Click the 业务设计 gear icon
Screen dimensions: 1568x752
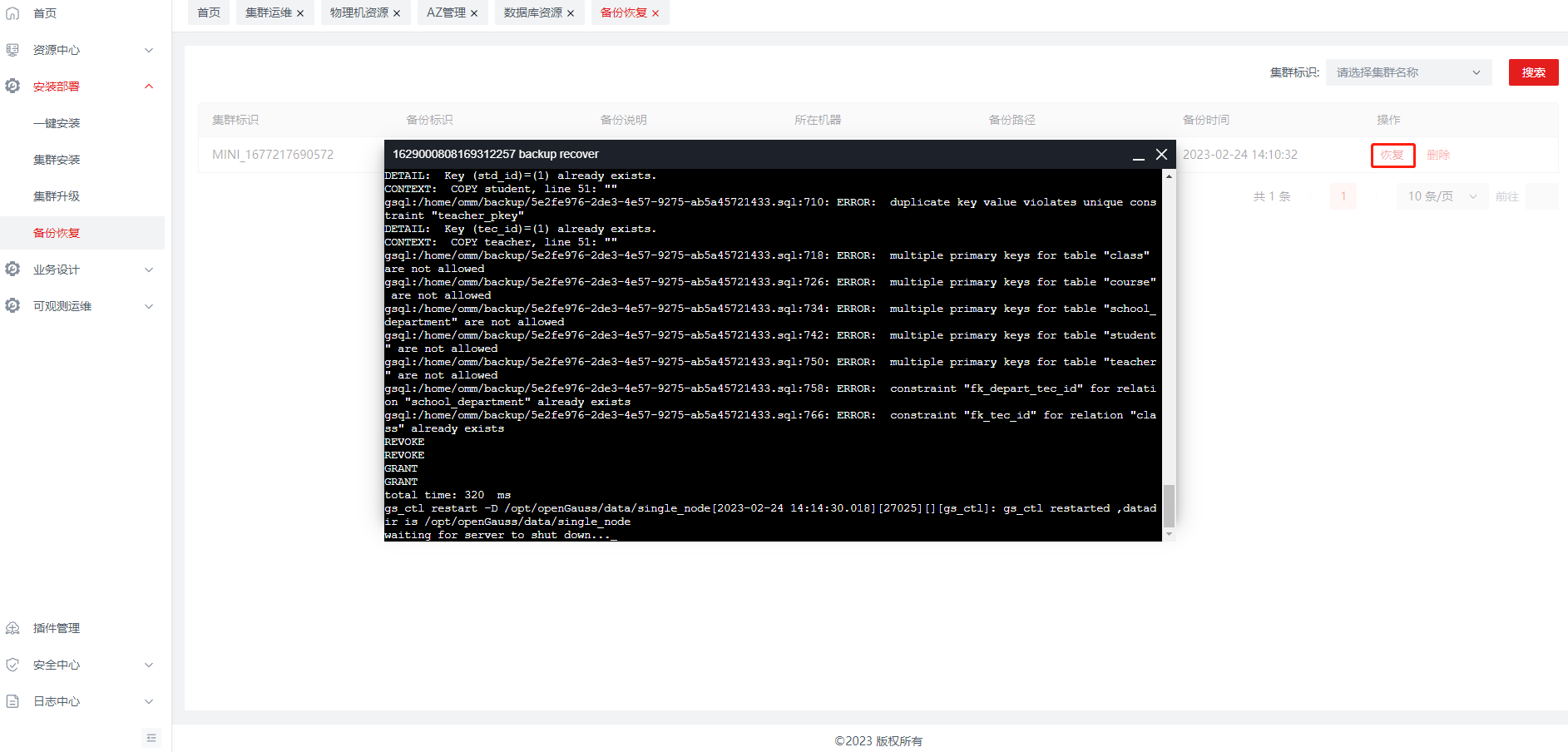click(x=12, y=270)
